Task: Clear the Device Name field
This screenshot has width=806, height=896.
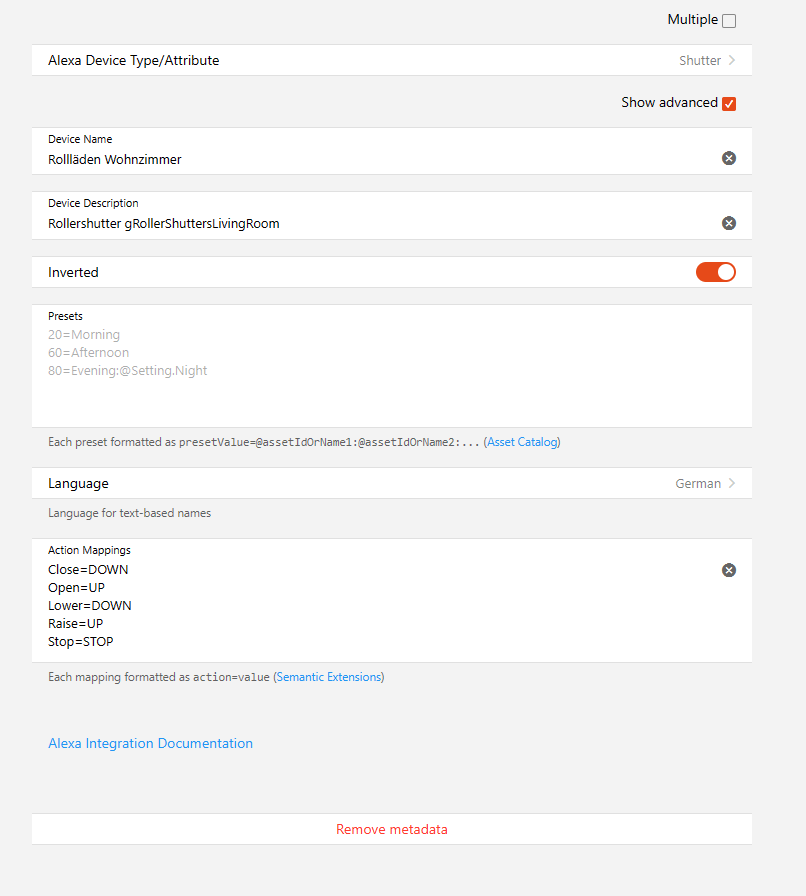Action: 729,158
